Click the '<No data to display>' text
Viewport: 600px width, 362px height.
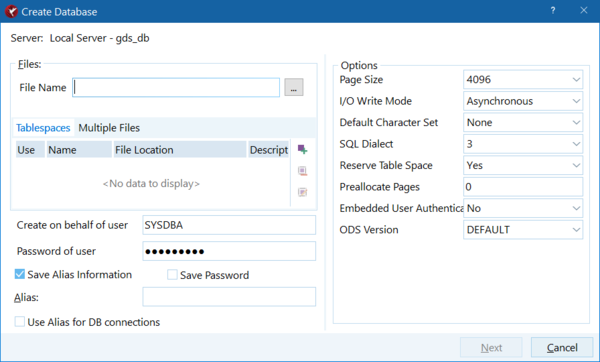tap(151, 184)
